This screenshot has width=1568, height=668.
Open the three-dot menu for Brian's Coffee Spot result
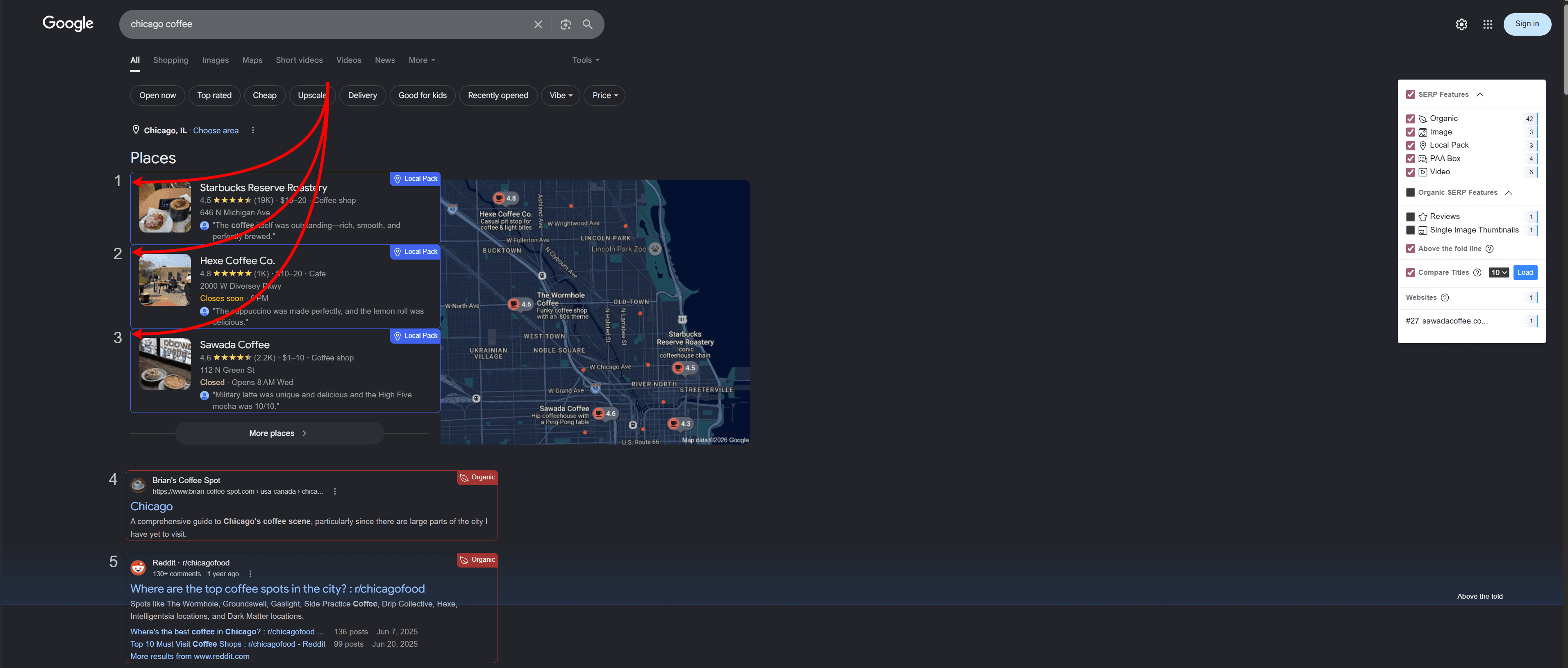point(335,491)
